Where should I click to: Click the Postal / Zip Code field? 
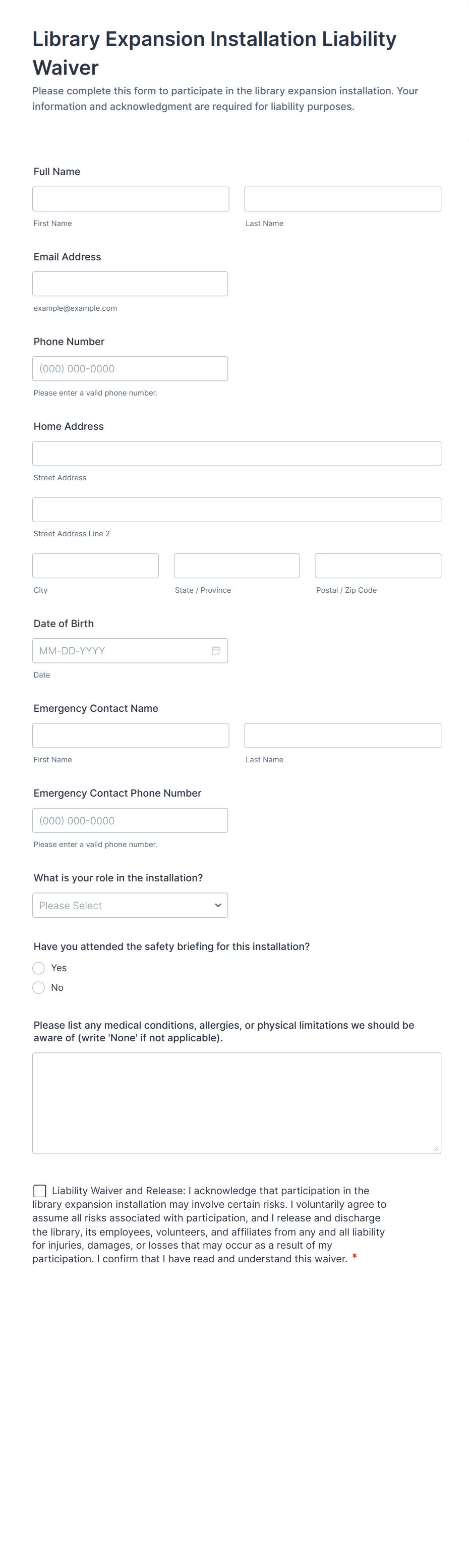[x=378, y=566]
